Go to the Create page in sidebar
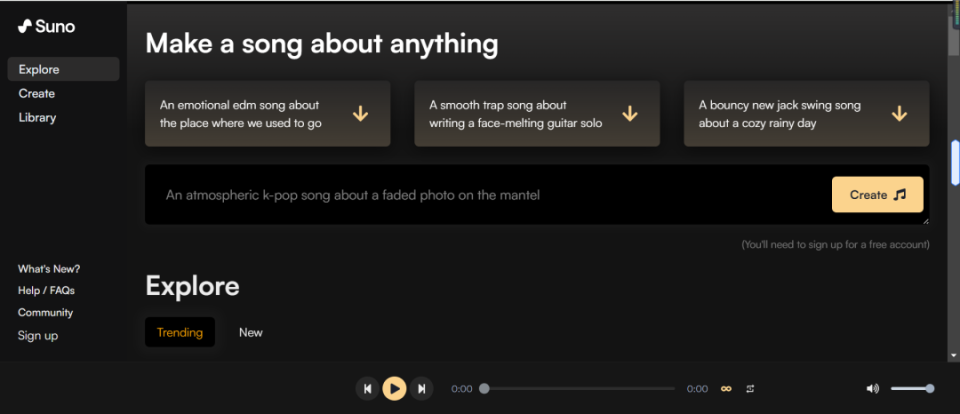 pos(37,93)
